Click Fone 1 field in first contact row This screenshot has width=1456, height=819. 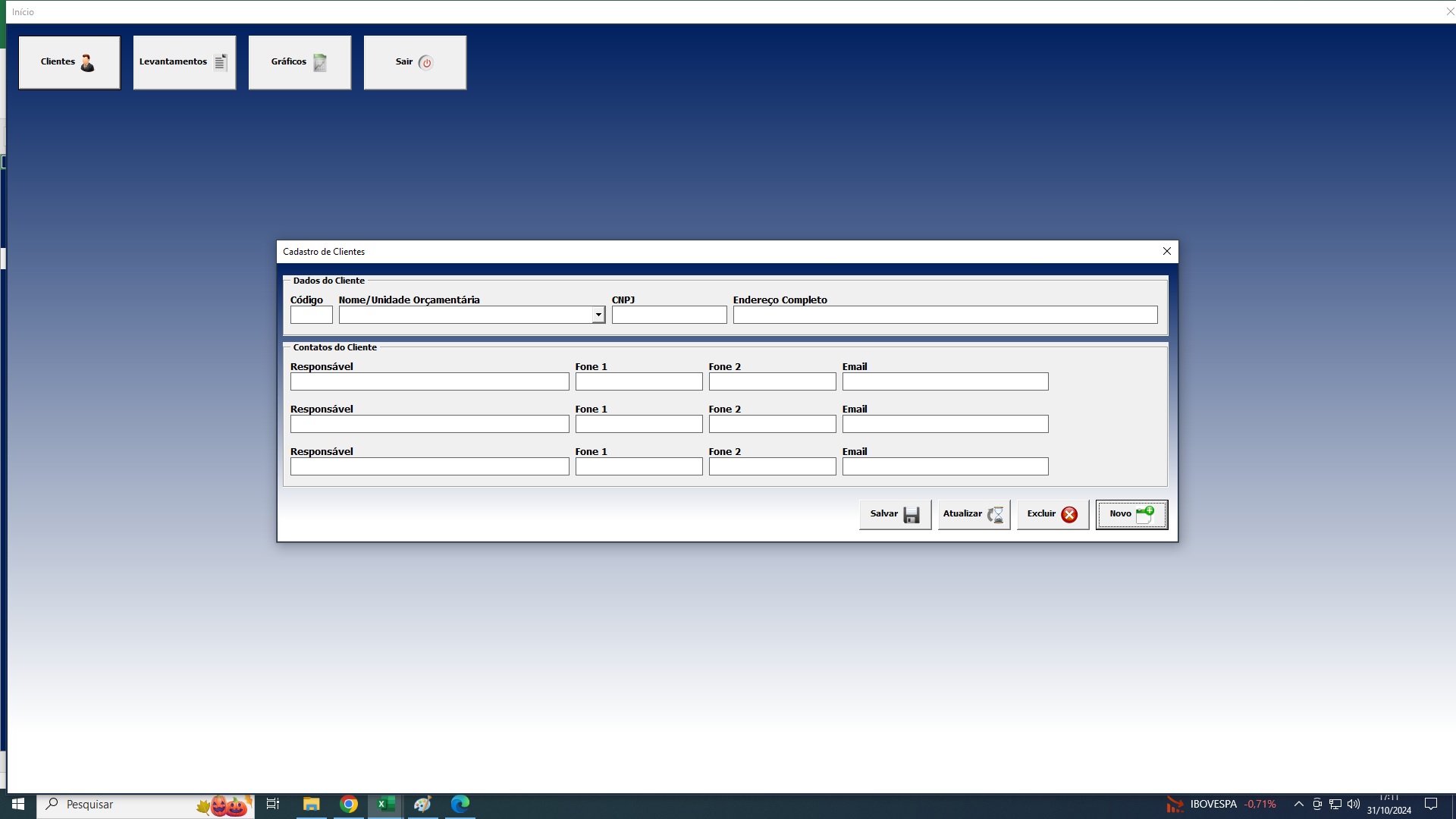pyautogui.click(x=639, y=381)
